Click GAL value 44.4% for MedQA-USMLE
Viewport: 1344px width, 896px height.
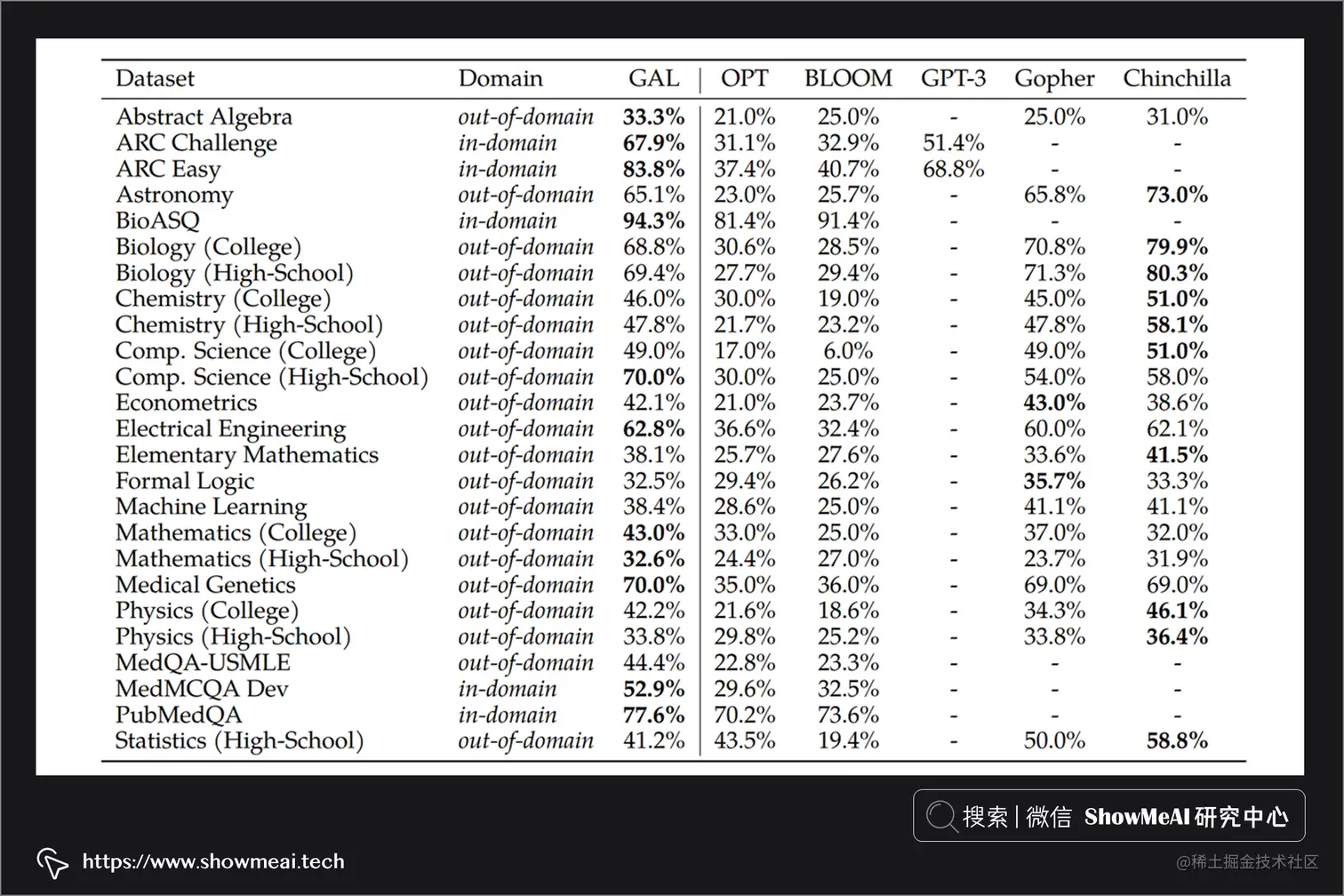653,663
